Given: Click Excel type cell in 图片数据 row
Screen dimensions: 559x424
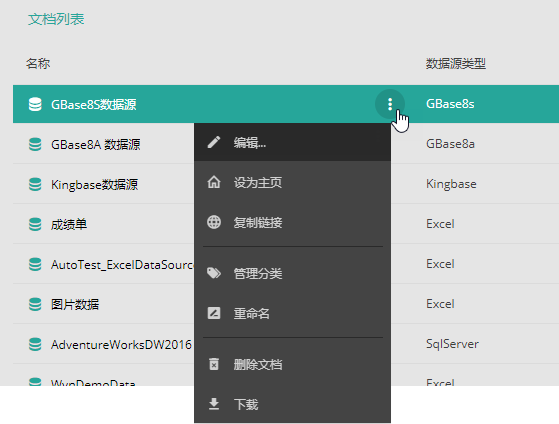Looking at the screenshot, I should point(440,304).
